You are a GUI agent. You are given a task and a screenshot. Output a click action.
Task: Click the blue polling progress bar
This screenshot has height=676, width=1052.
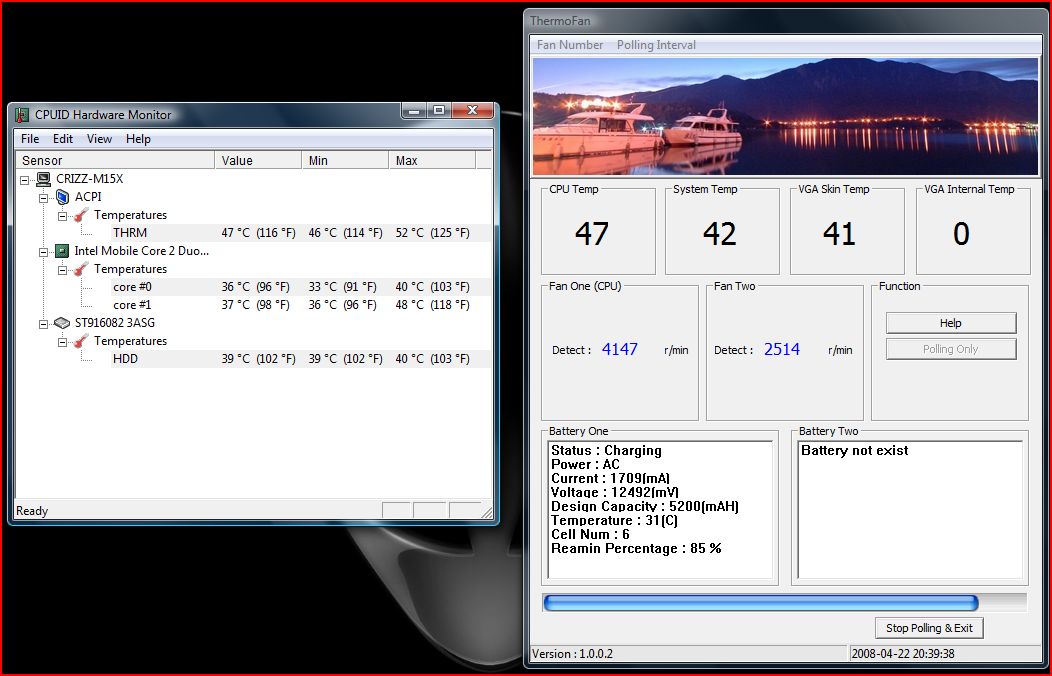coord(761,603)
